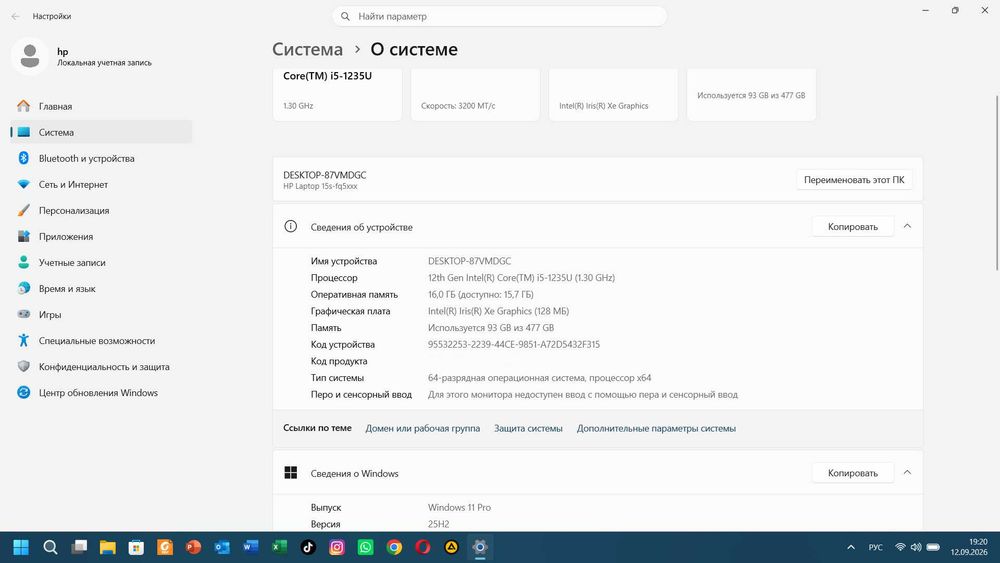This screenshot has width=1000, height=563.
Task: Collapse Сведения о Windows section chevron
Action: click(x=908, y=473)
